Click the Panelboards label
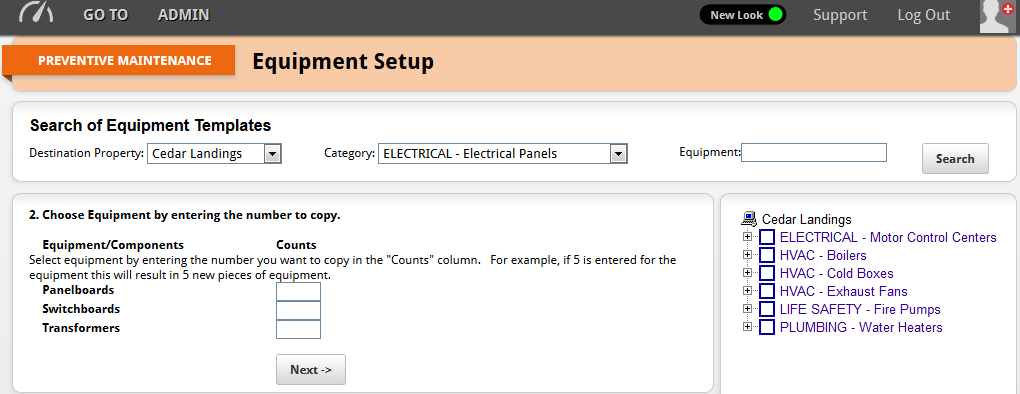Screen dimensions: 1020x394 [78, 290]
